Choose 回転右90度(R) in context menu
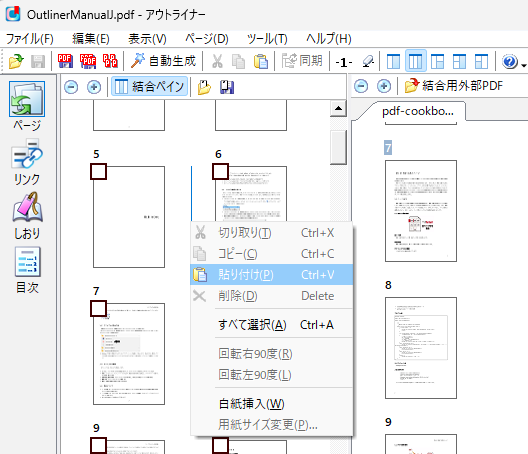528x454 pixels. (x=272, y=354)
